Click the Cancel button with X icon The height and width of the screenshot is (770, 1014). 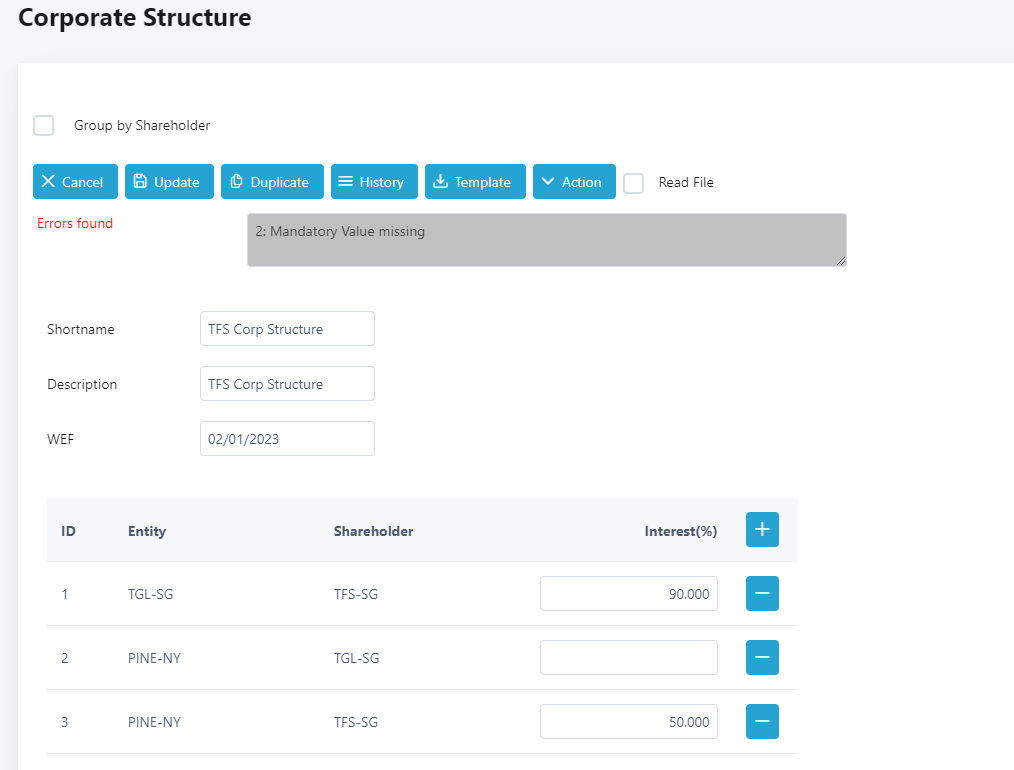(75, 182)
